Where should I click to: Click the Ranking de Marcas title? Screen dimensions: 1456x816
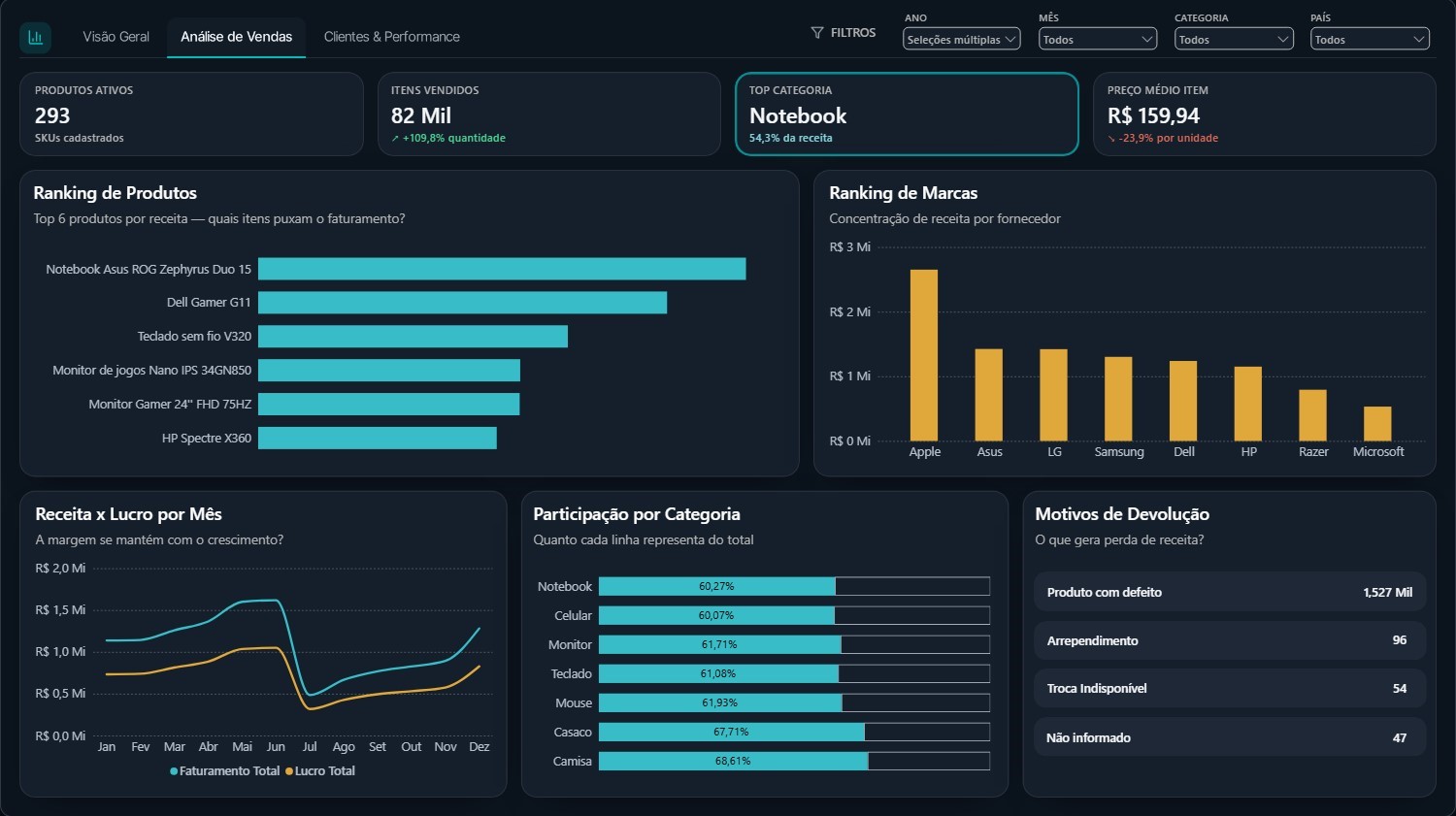903,193
